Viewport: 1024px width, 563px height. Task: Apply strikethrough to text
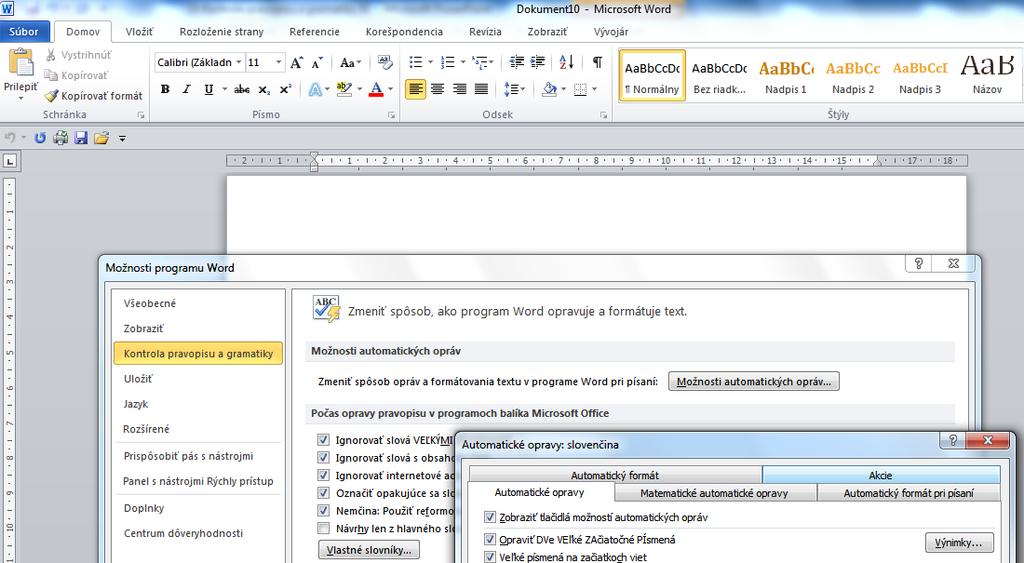click(x=242, y=89)
